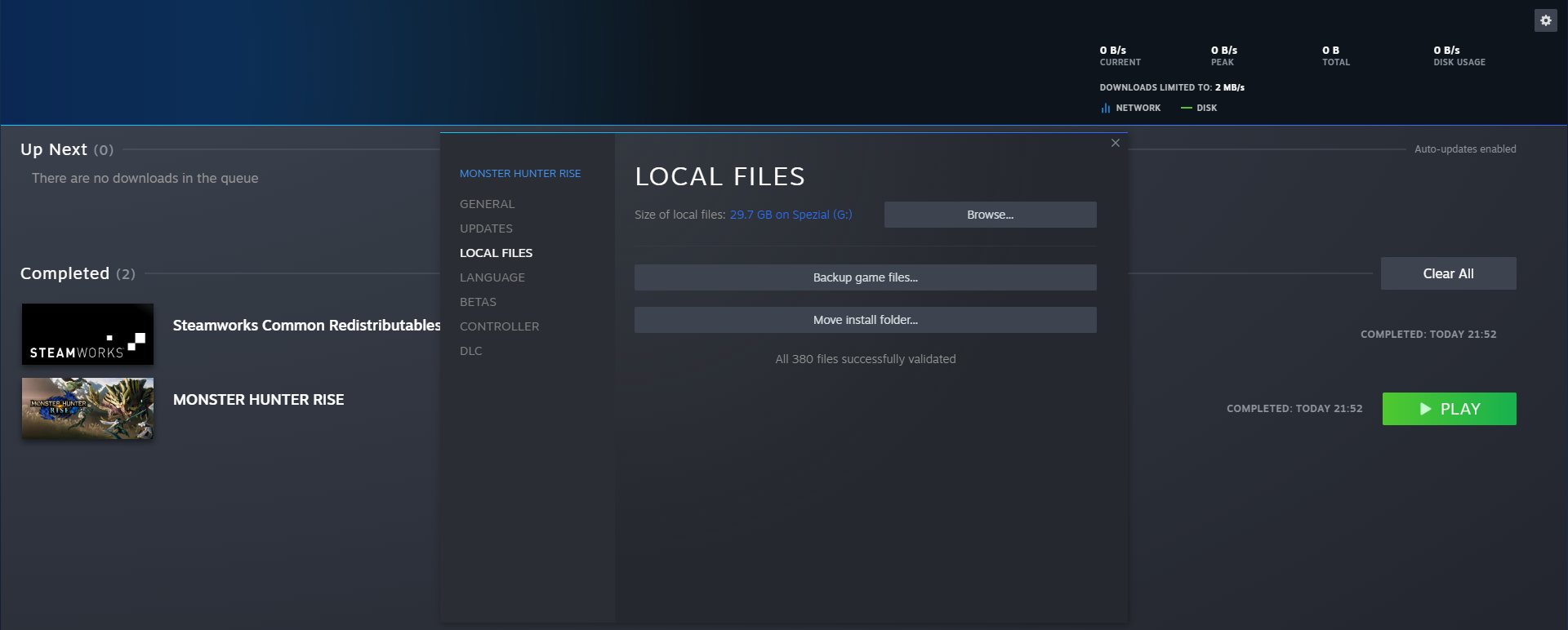Show the DLC tab
Image resolution: width=1568 pixels, height=630 pixels.
[470, 351]
